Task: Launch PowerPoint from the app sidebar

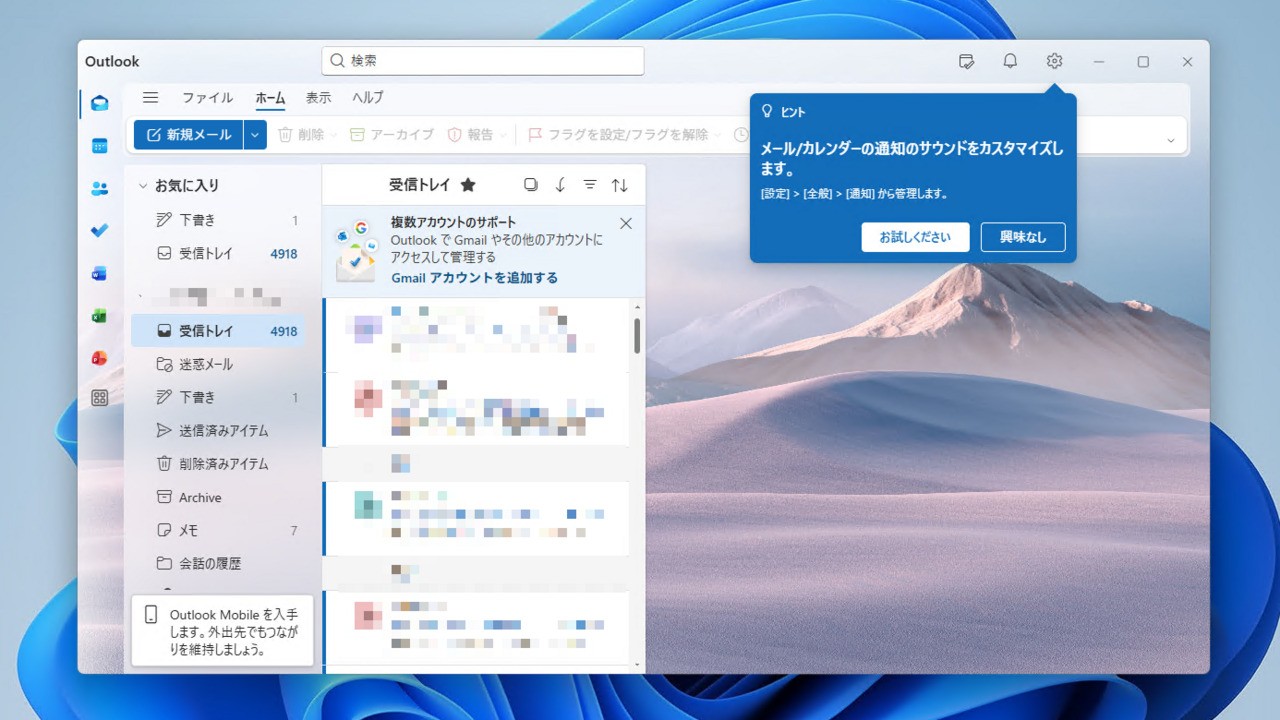Action: click(x=99, y=358)
